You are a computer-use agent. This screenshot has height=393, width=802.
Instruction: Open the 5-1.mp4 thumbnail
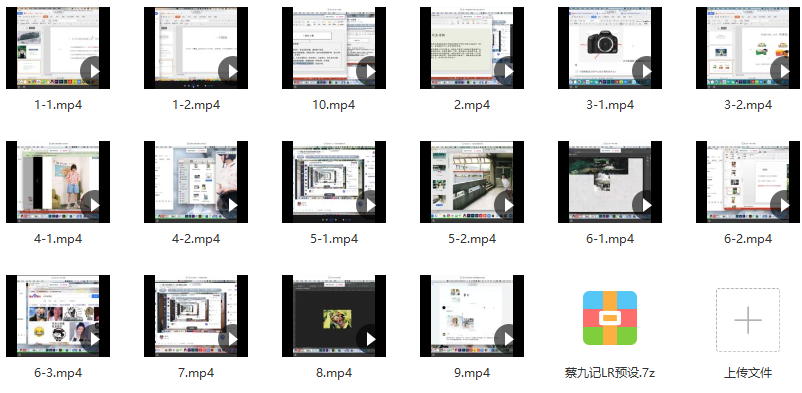pyautogui.click(x=334, y=182)
